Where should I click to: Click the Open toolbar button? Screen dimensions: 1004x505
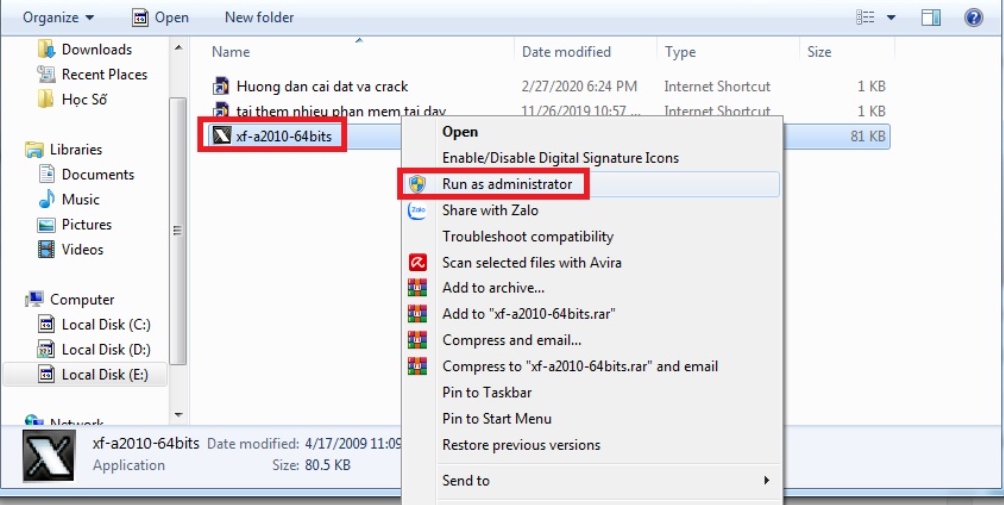click(x=160, y=17)
